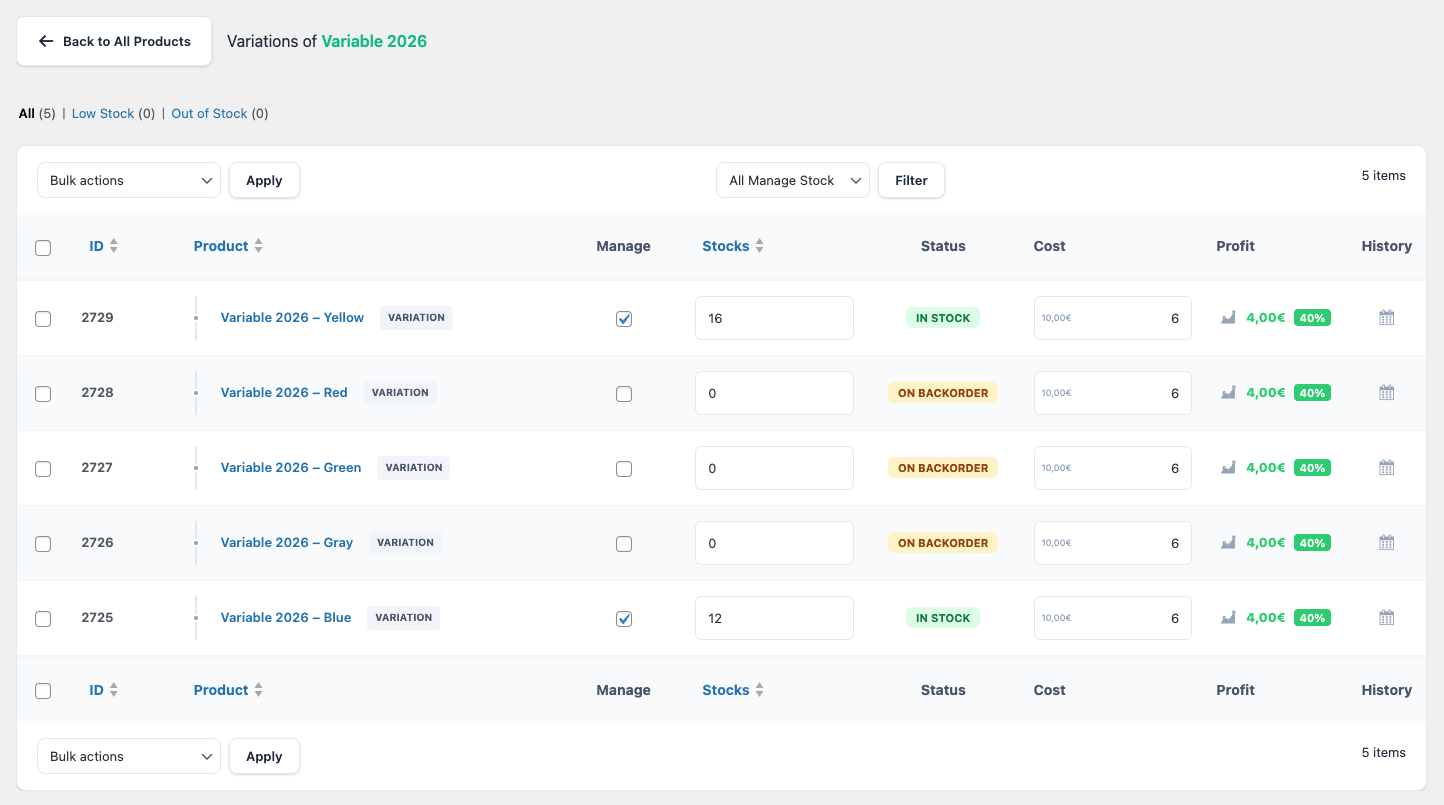Go back to All Products

(114, 42)
